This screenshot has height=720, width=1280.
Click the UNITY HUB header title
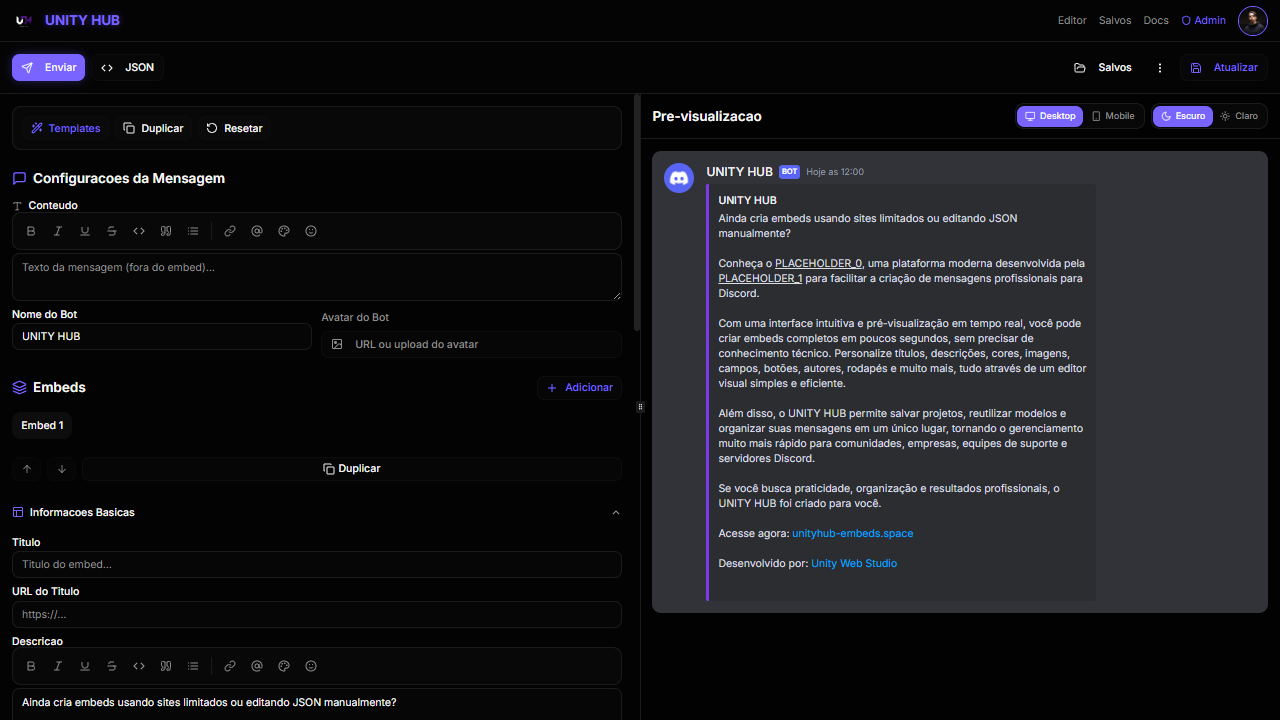coord(82,20)
